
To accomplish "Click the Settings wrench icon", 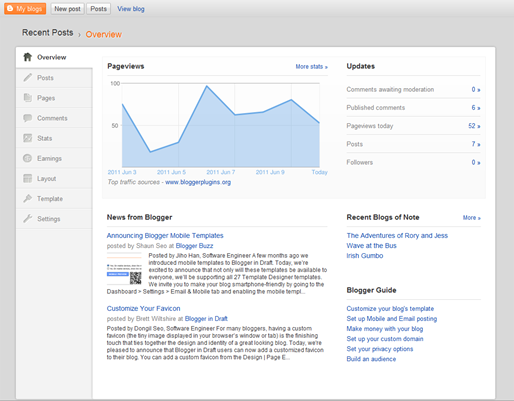I will (28, 219).
